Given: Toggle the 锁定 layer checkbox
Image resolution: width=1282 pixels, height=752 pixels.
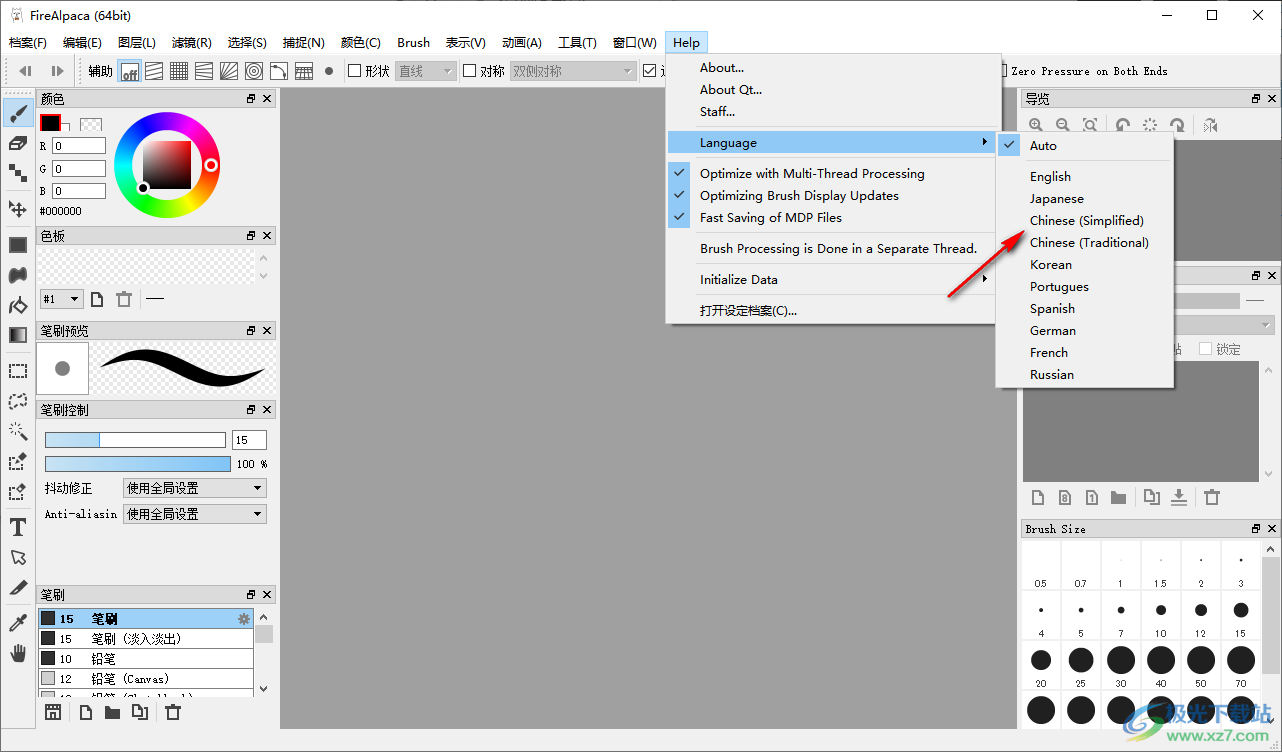Looking at the screenshot, I should tap(1205, 349).
